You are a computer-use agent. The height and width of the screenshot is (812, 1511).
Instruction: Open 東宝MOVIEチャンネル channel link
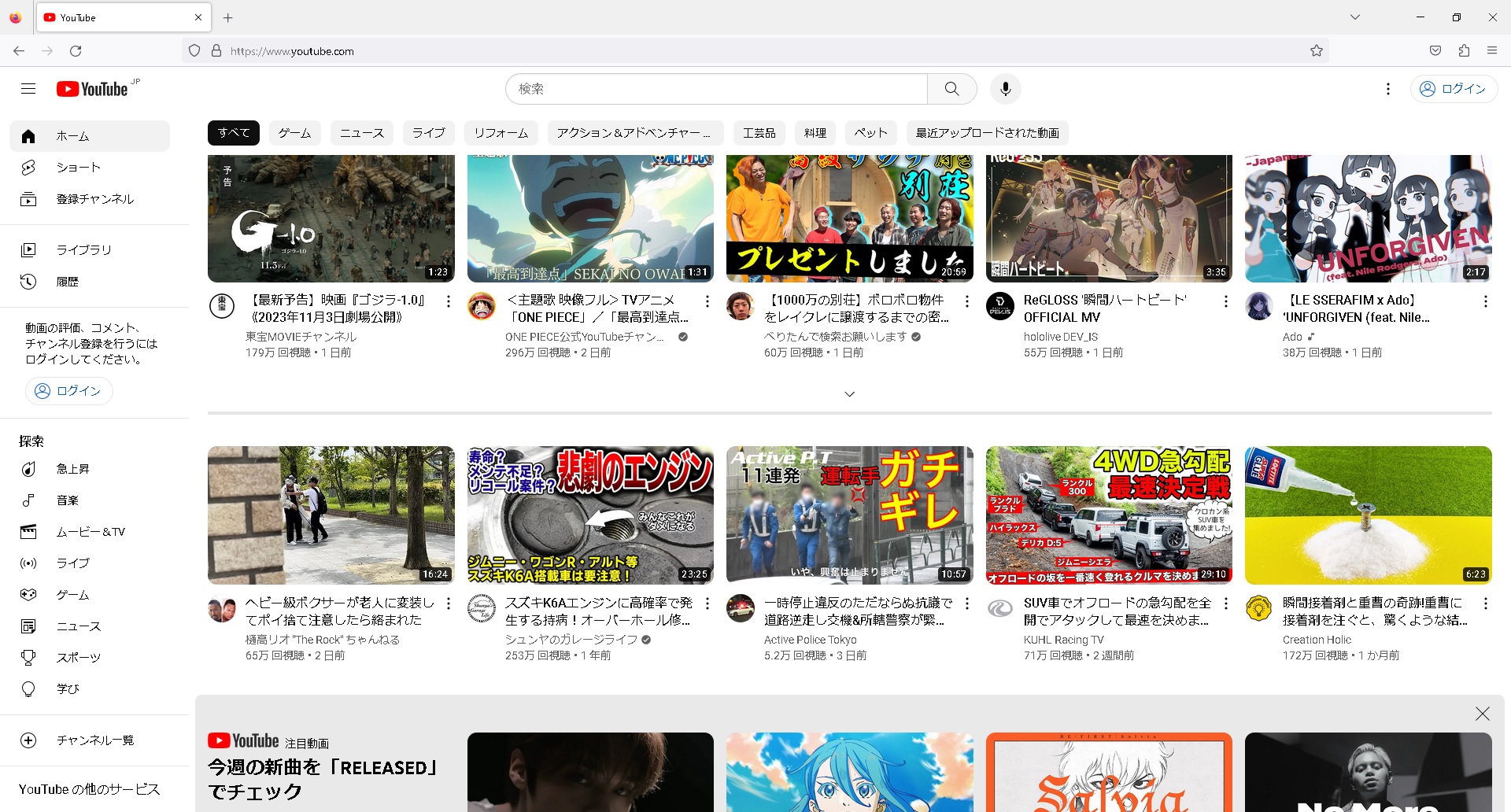pos(301,337)
